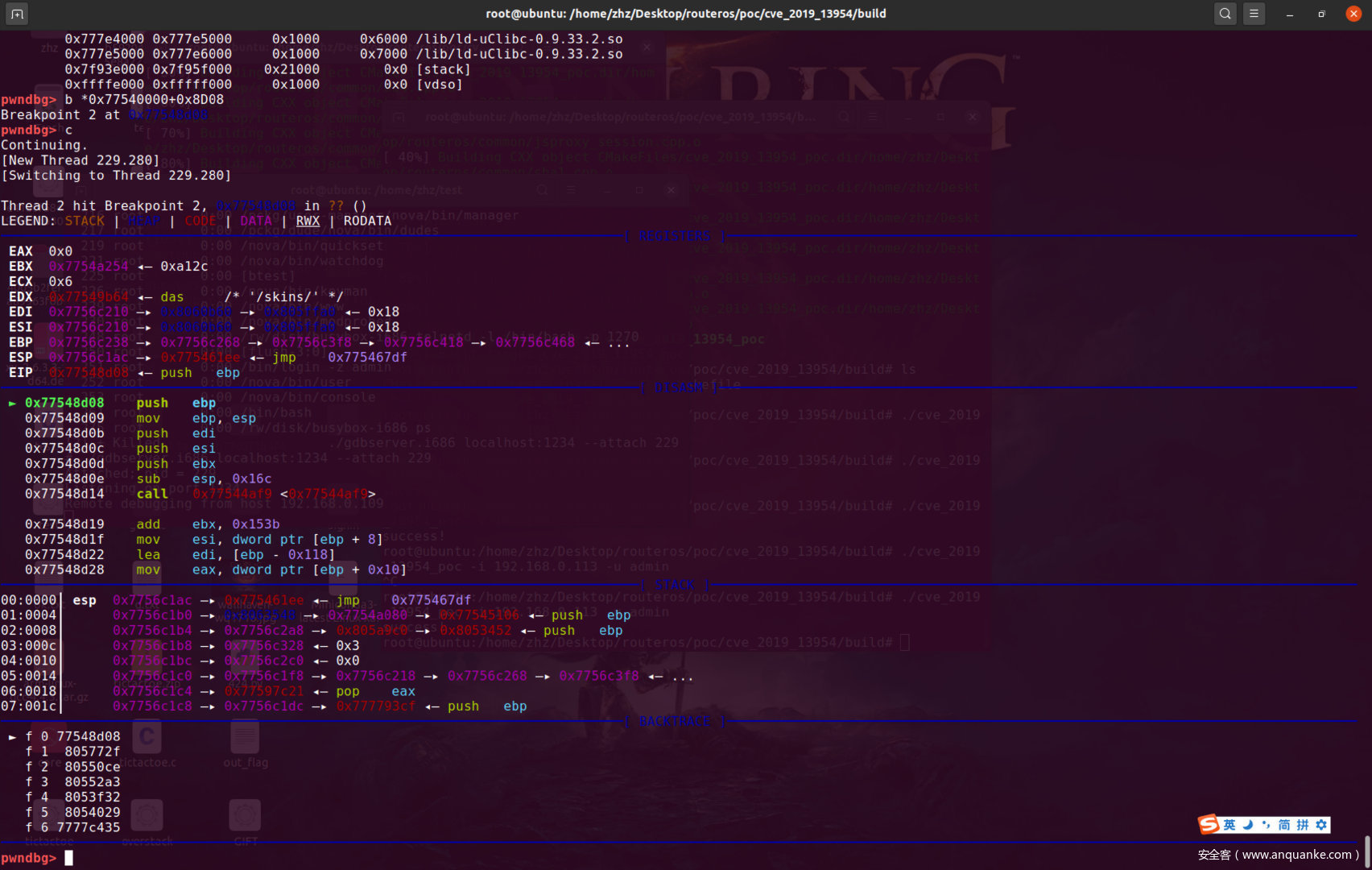Image resolution: width=1372 pixels, height=870 pixels.
Task: Click the DISASM section header
Action: click(x=678, y=387)
